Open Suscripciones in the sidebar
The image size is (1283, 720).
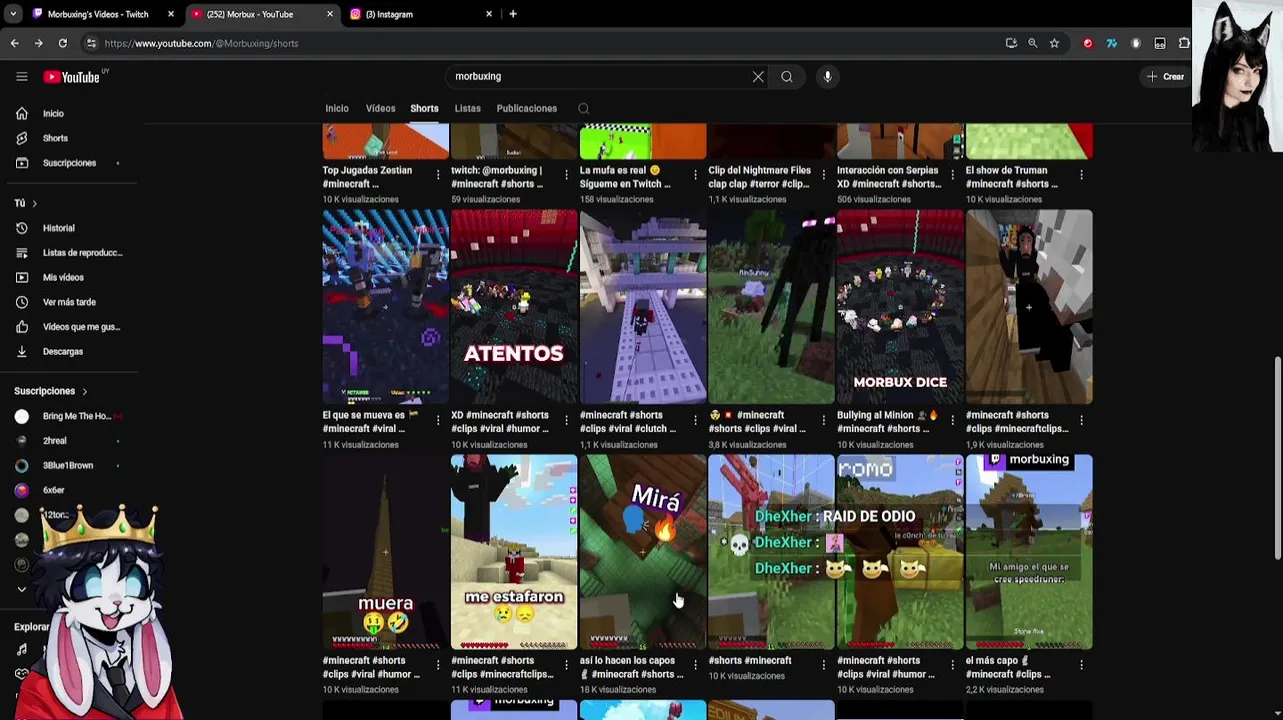(x=69, y=163)
